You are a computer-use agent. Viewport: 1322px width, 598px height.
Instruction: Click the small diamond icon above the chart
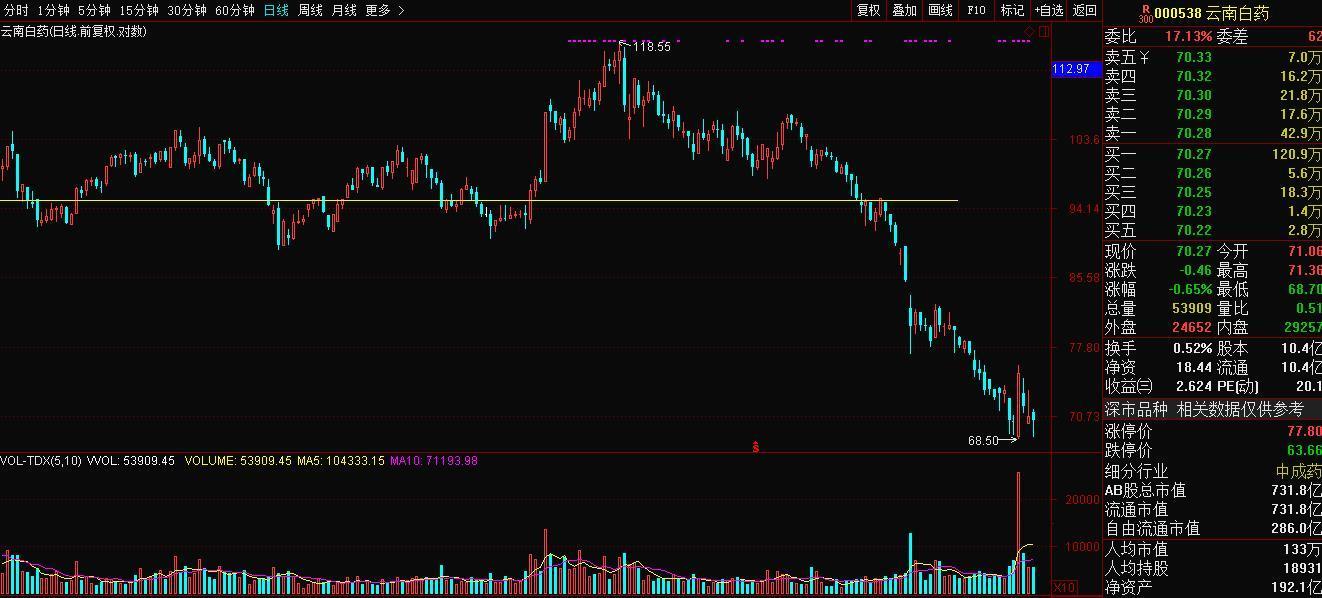(x=1030, y=32)
